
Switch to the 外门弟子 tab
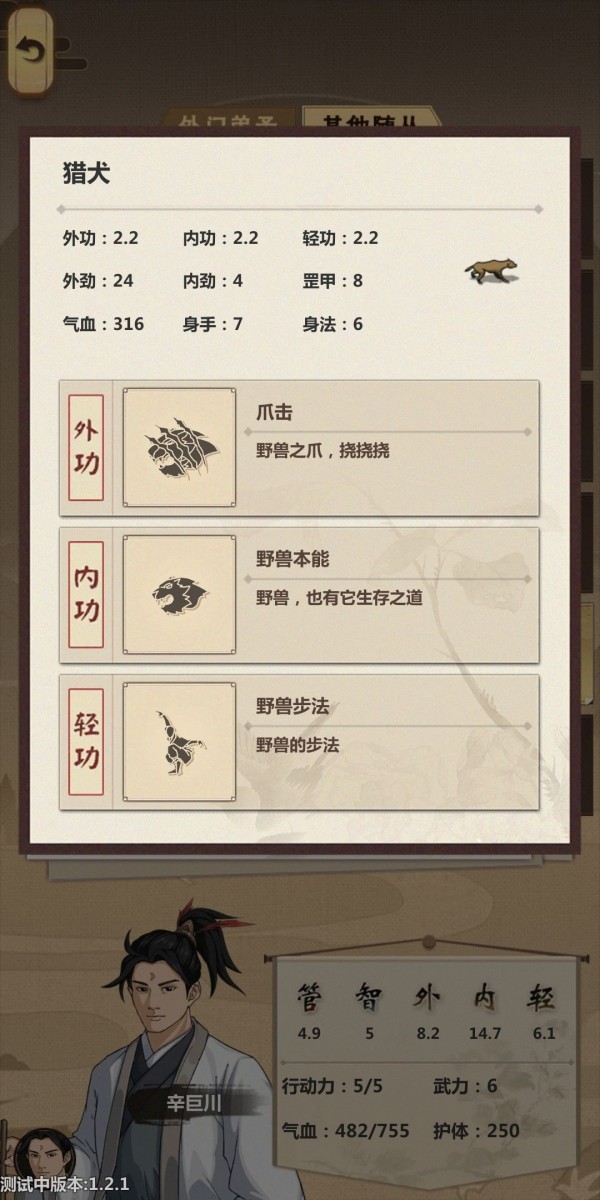click(x=229, y=120)
